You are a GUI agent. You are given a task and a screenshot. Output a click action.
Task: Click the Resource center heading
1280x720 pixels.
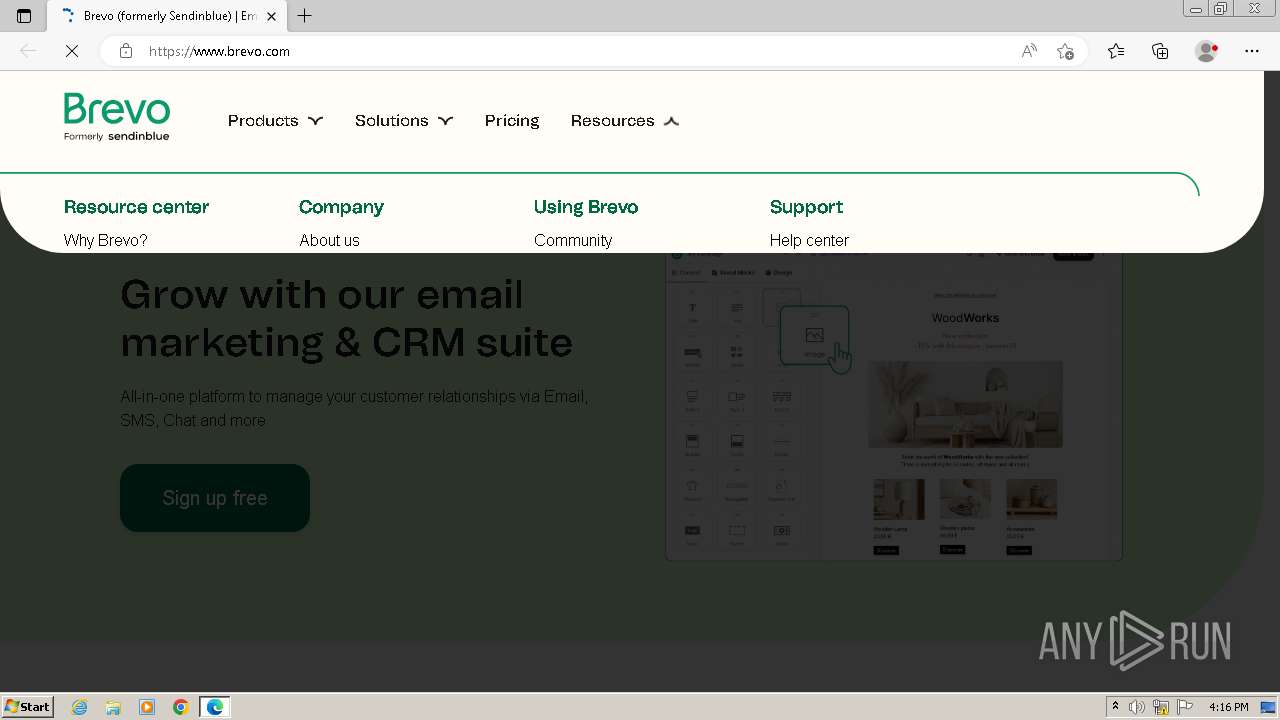[136, 207]
